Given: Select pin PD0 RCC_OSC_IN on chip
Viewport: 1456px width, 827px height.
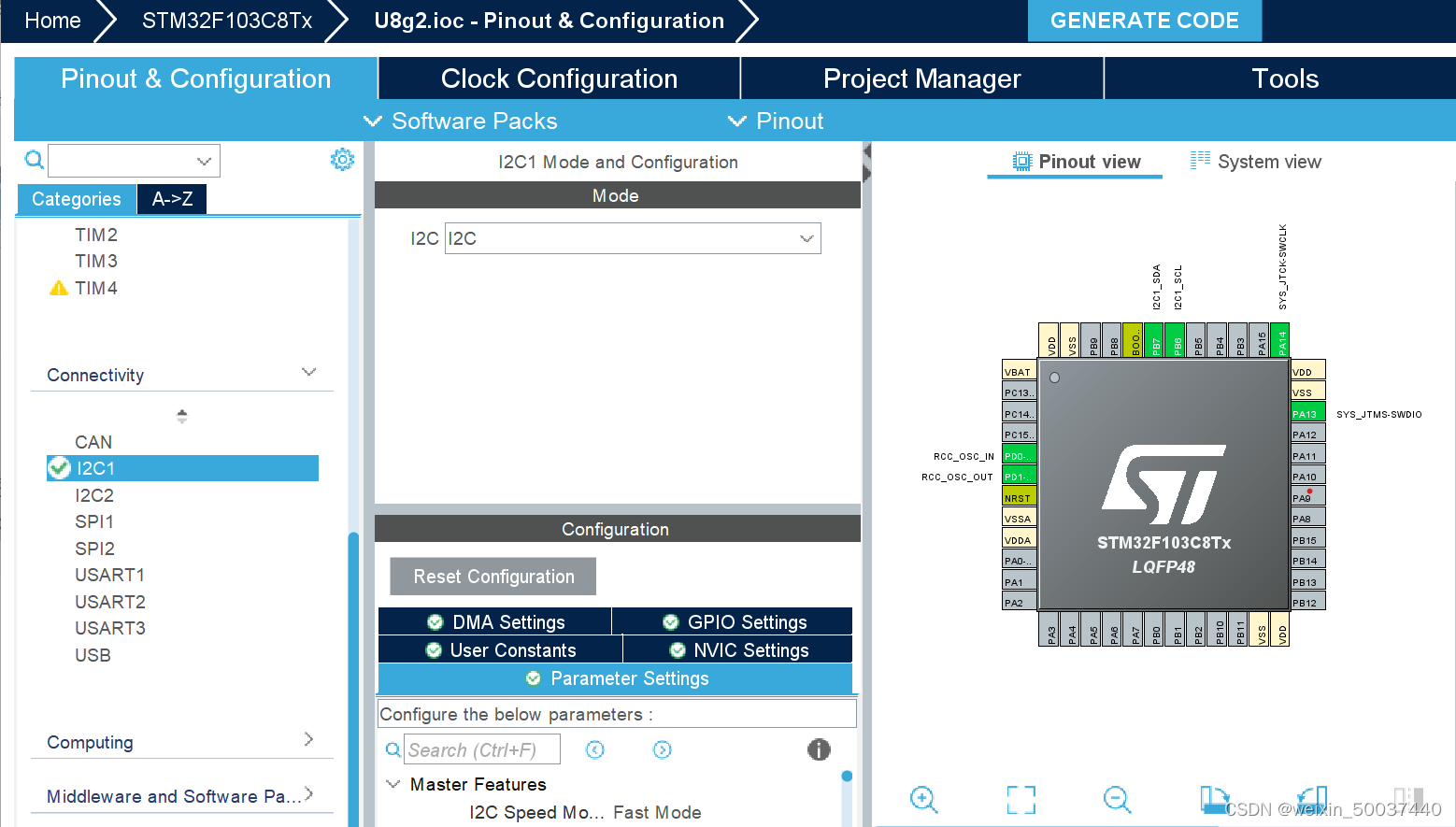Looking at the screenshot, I should 1019,456.
